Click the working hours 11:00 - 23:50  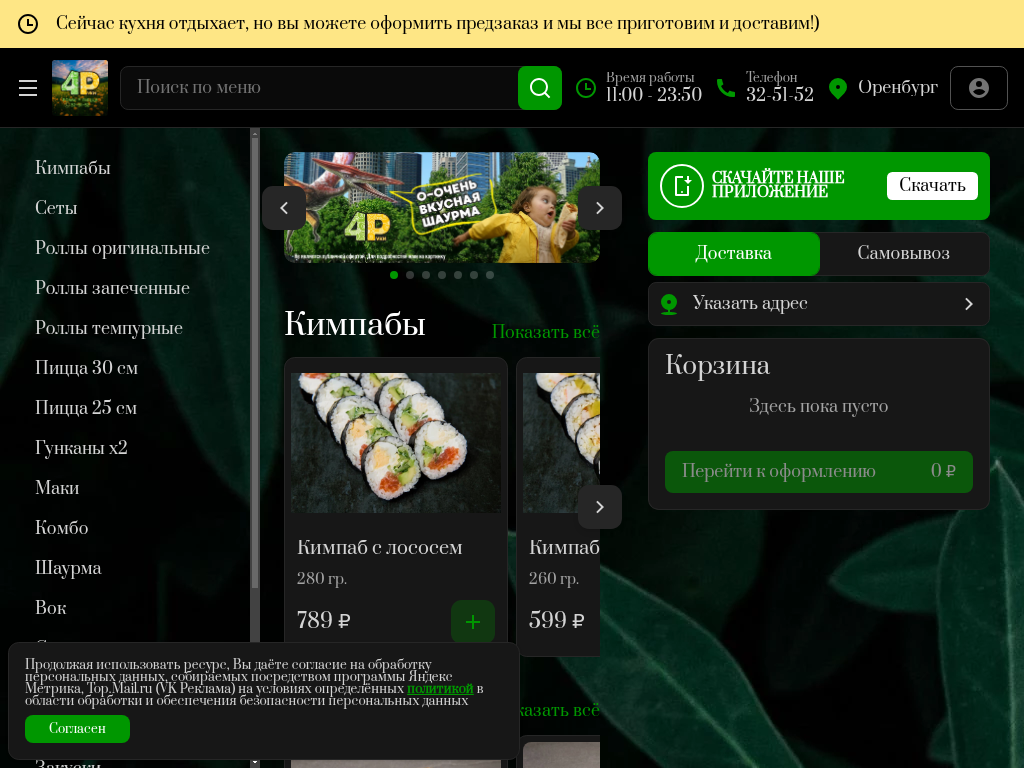tap(654, 95)
